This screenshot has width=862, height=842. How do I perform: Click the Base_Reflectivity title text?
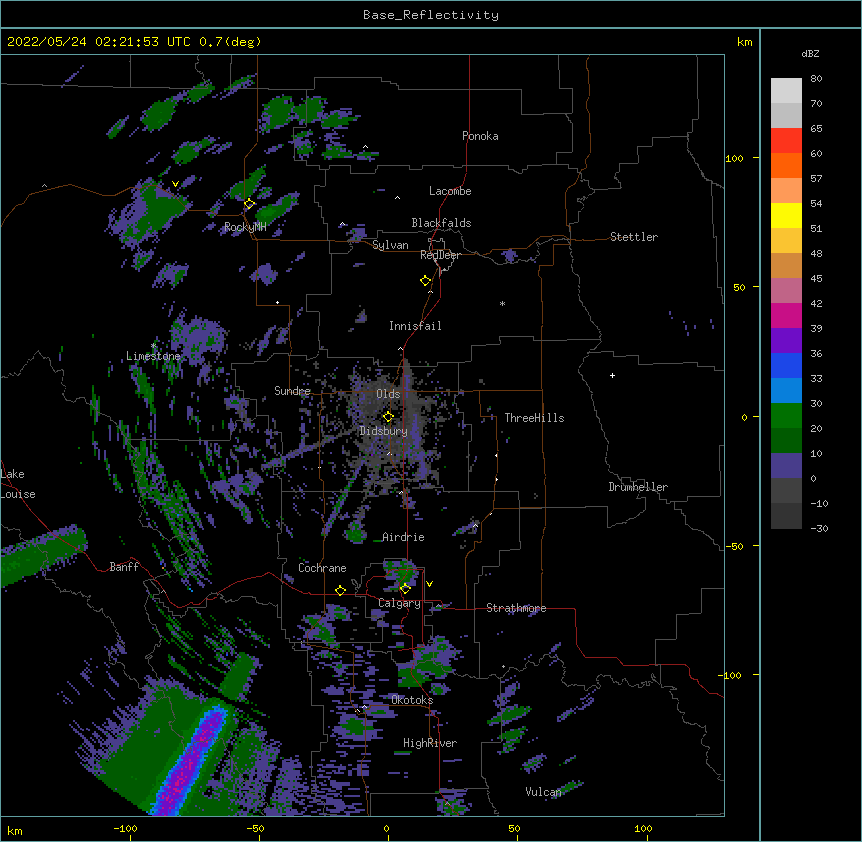click(431, 15)
